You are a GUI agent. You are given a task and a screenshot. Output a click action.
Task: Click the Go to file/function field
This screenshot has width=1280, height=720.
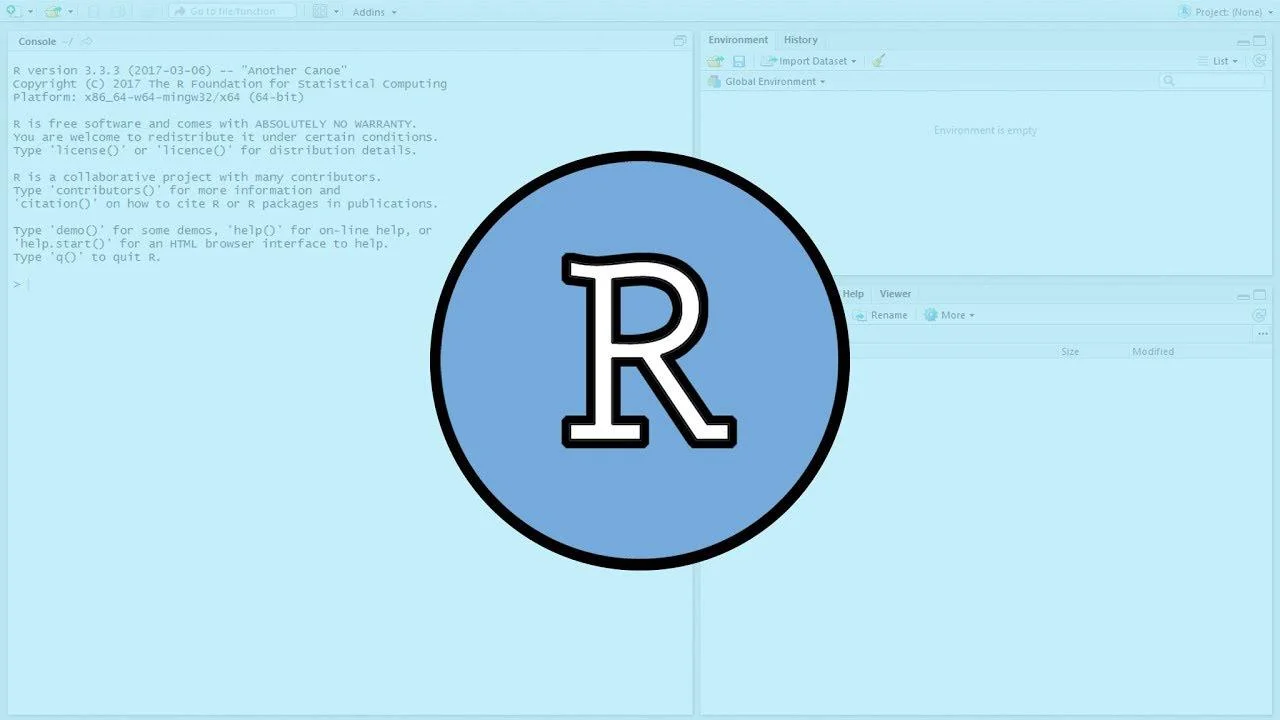233,11
